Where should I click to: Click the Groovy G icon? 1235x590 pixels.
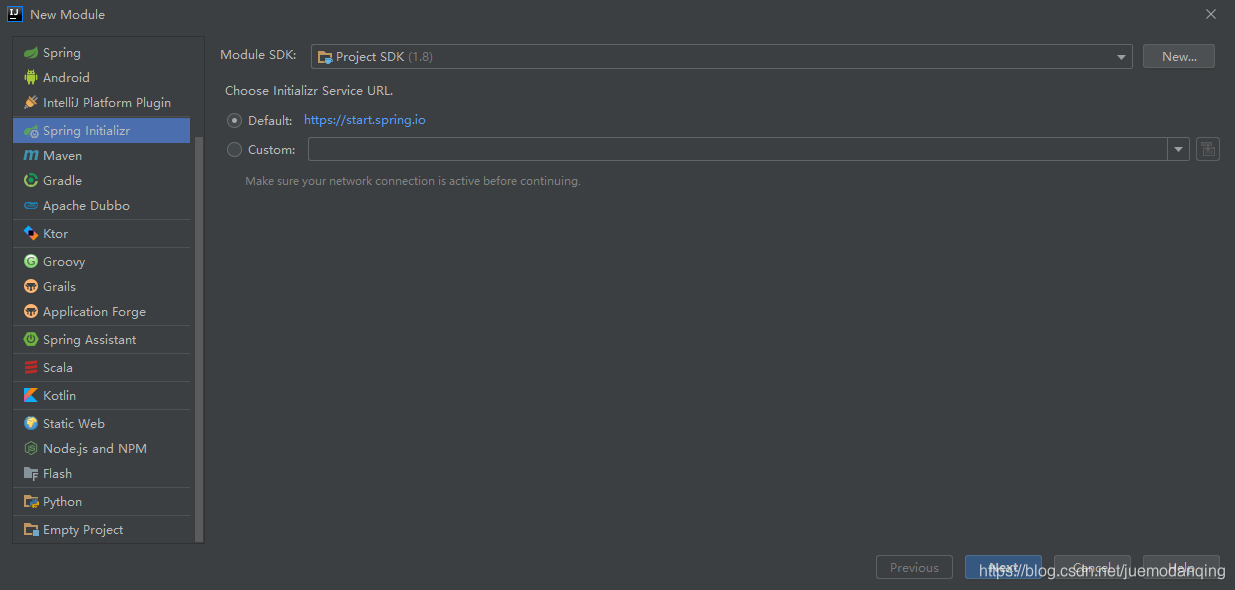31,262
